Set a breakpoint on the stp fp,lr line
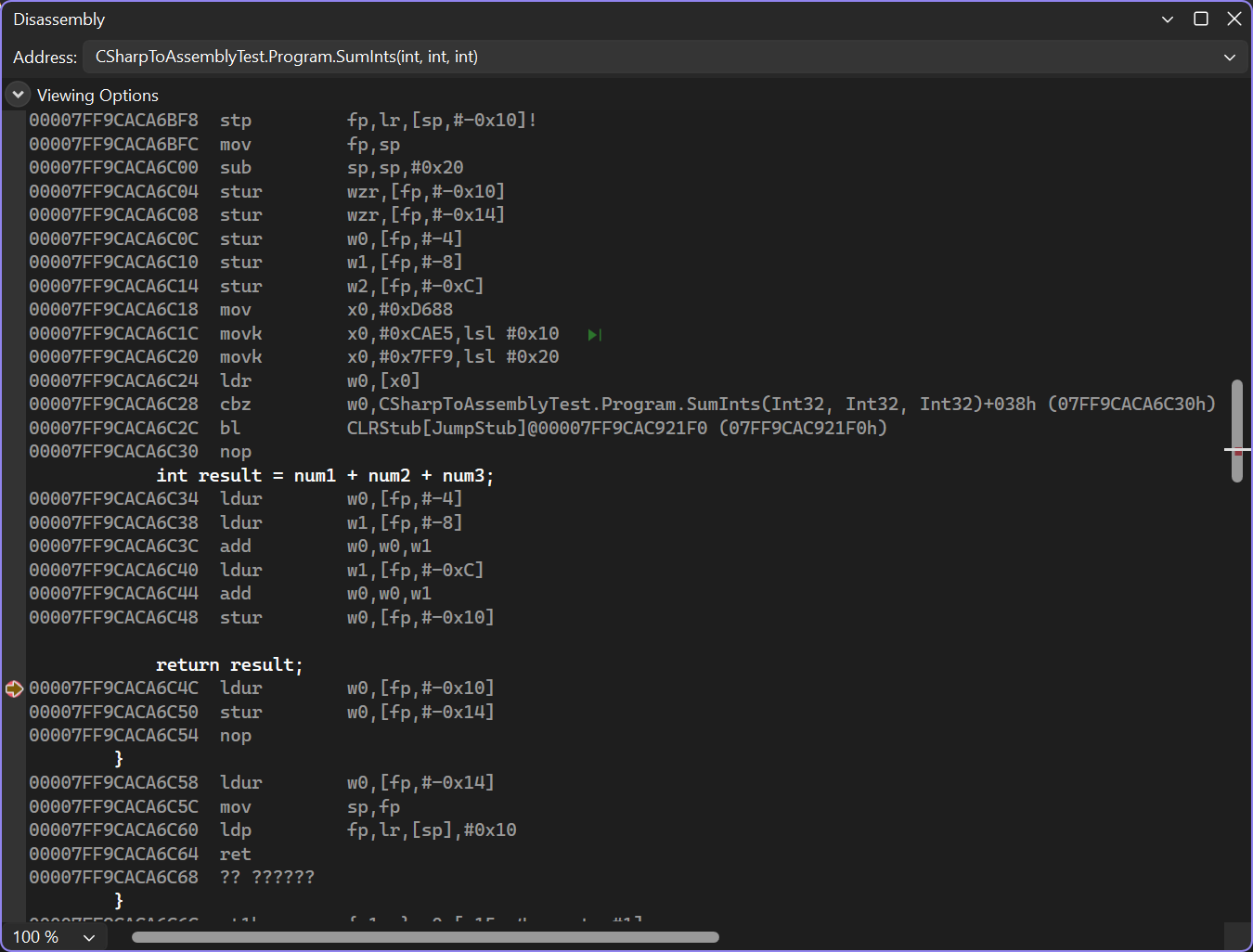The image size is (1253, 952). (14, 120)
